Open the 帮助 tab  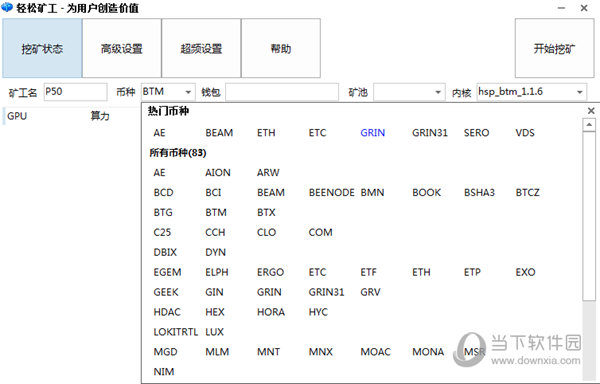coord(281,48)
